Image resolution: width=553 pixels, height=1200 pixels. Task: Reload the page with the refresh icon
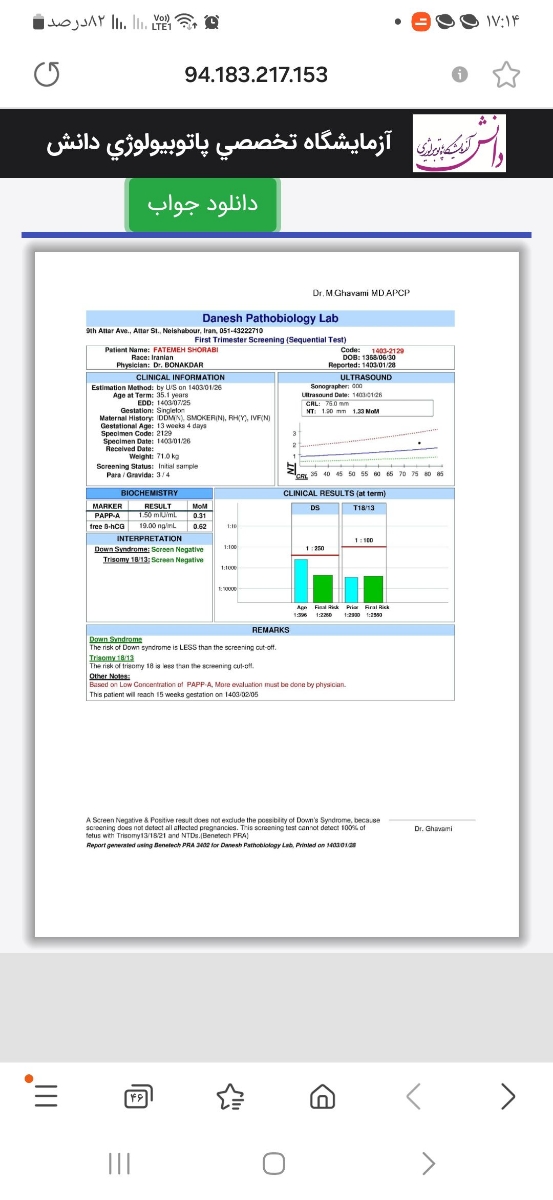tap(47, 74)
